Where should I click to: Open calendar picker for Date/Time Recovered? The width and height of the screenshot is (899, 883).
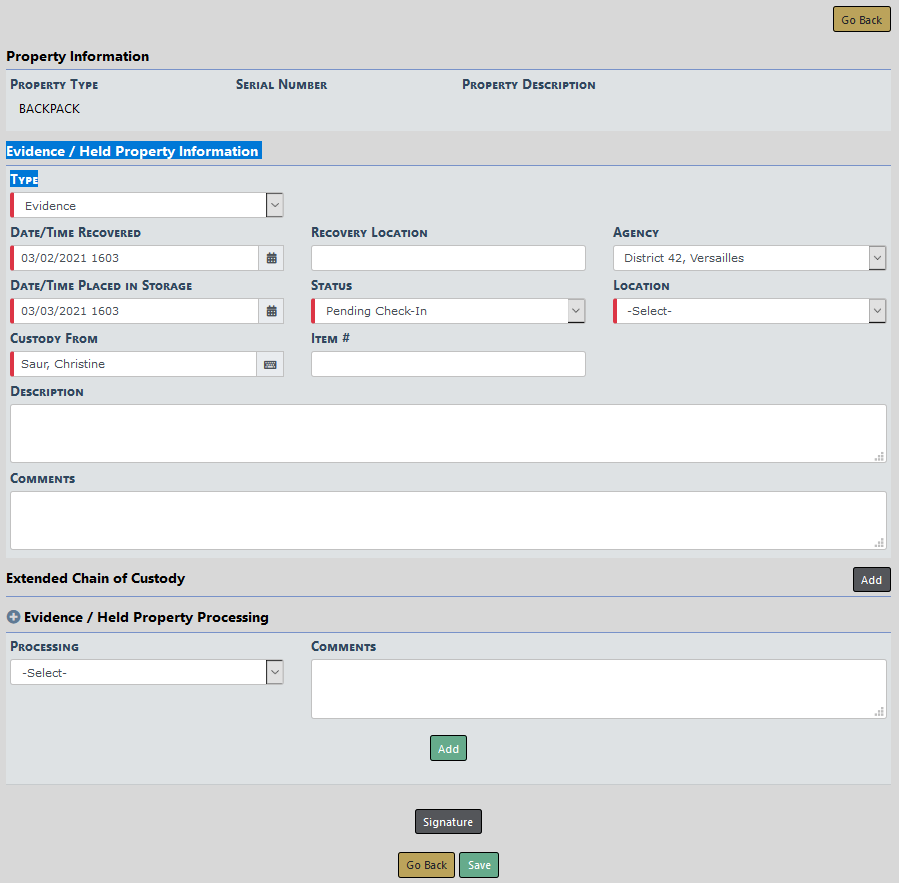(271, 258)
